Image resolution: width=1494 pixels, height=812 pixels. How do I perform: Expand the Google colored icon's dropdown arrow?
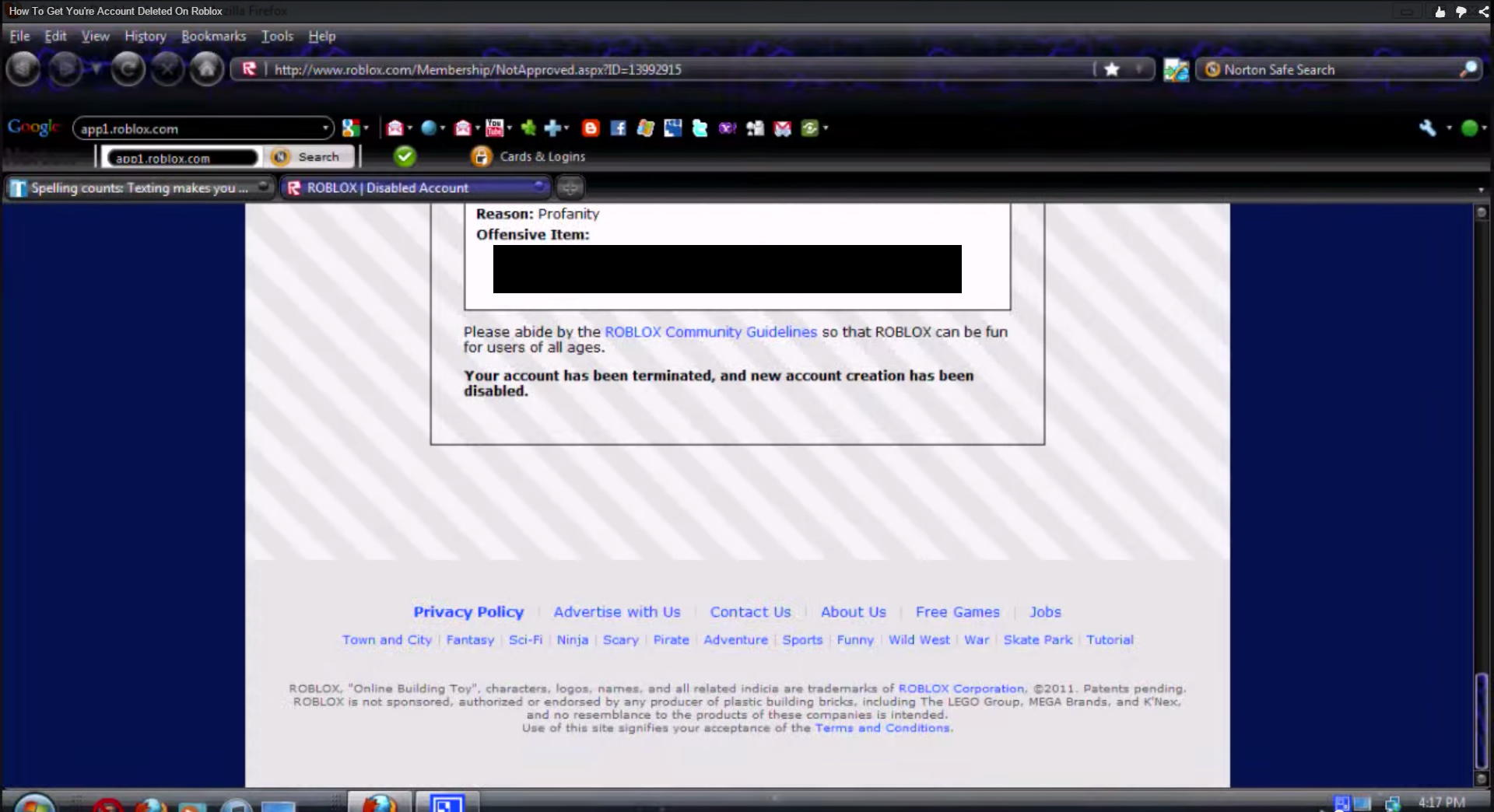(366, 128)
